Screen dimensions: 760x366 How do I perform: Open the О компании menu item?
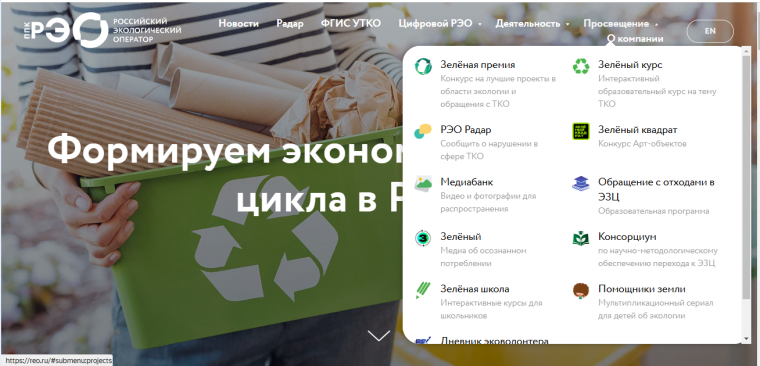(635, 39)
